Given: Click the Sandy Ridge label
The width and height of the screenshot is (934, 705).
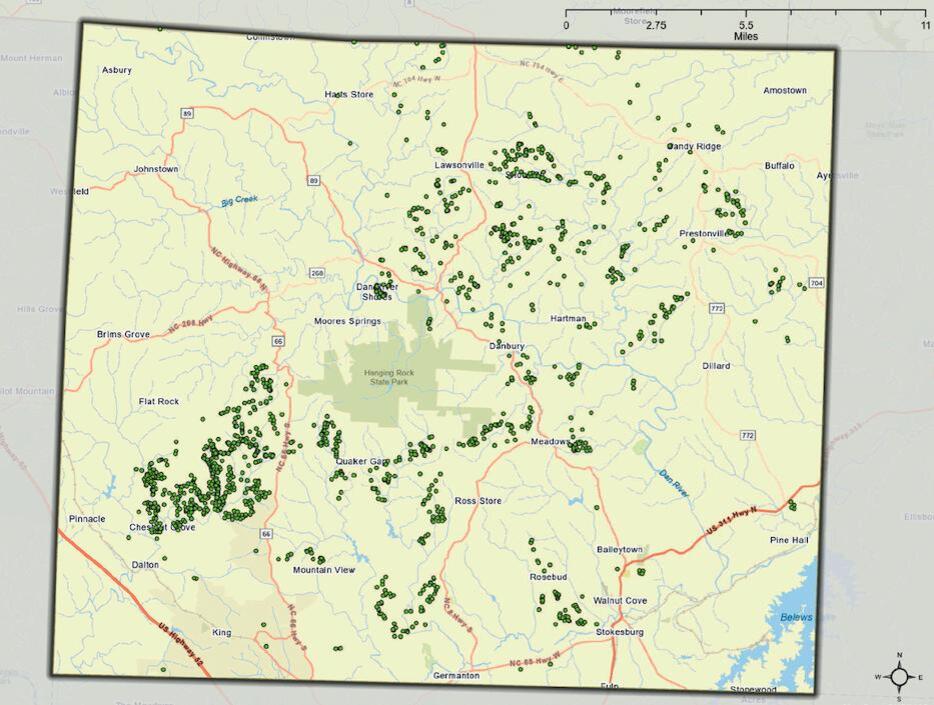Looking at the screenshot, I should click(x=694, y=146).
